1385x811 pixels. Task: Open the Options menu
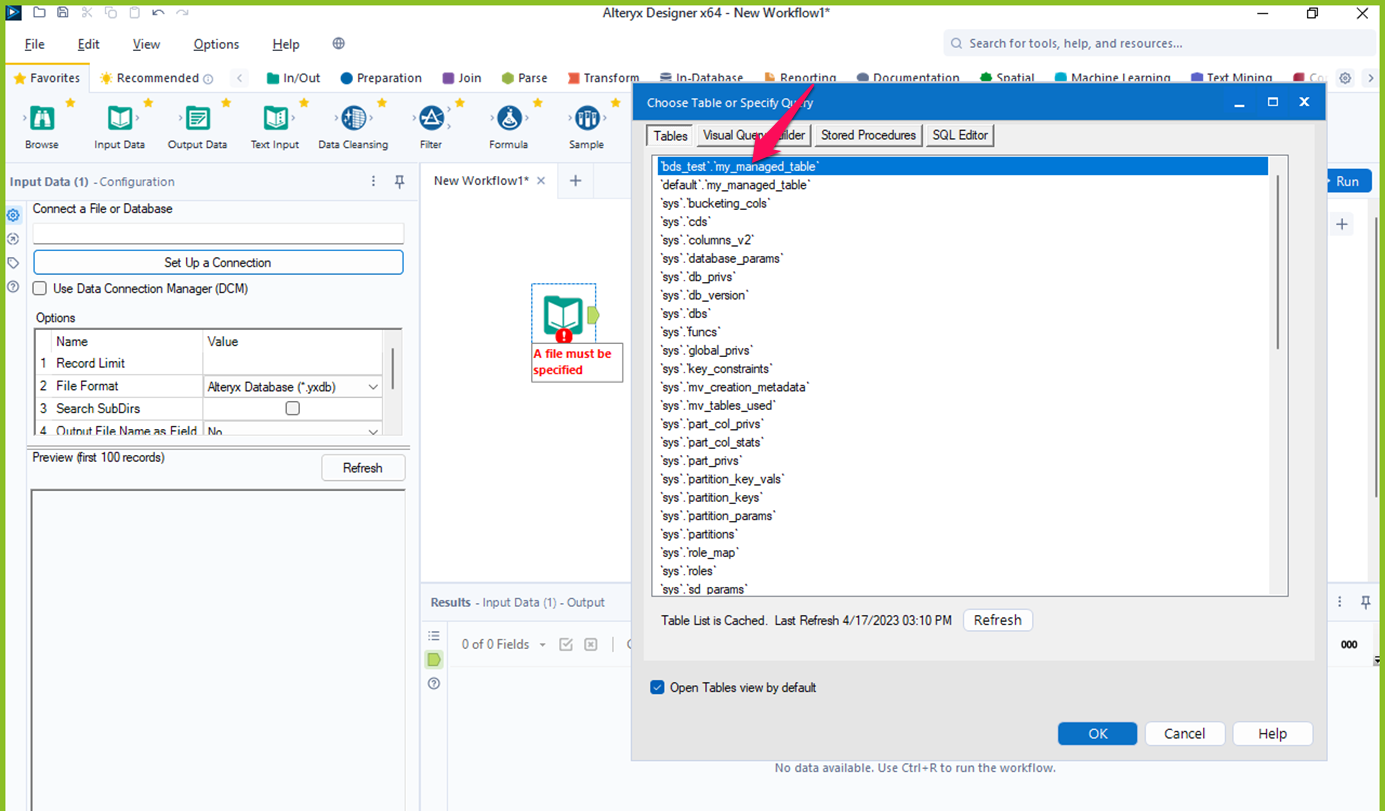click(x=216, y=44)
